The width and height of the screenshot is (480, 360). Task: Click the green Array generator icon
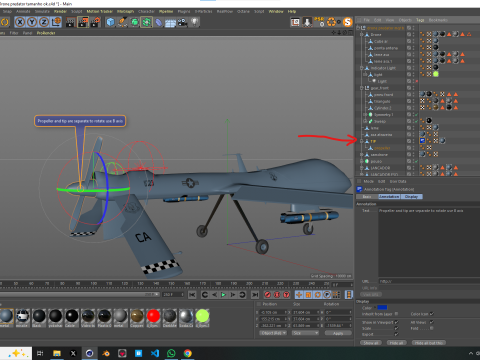click(x=146, y=22)
